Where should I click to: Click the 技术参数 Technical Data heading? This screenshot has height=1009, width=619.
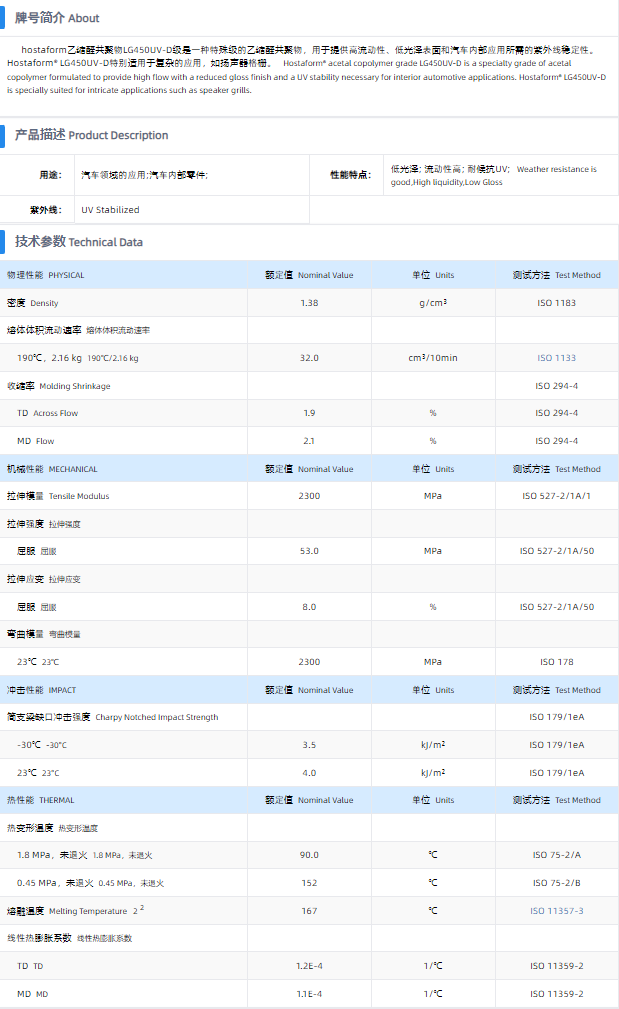(x=79, y=242)
